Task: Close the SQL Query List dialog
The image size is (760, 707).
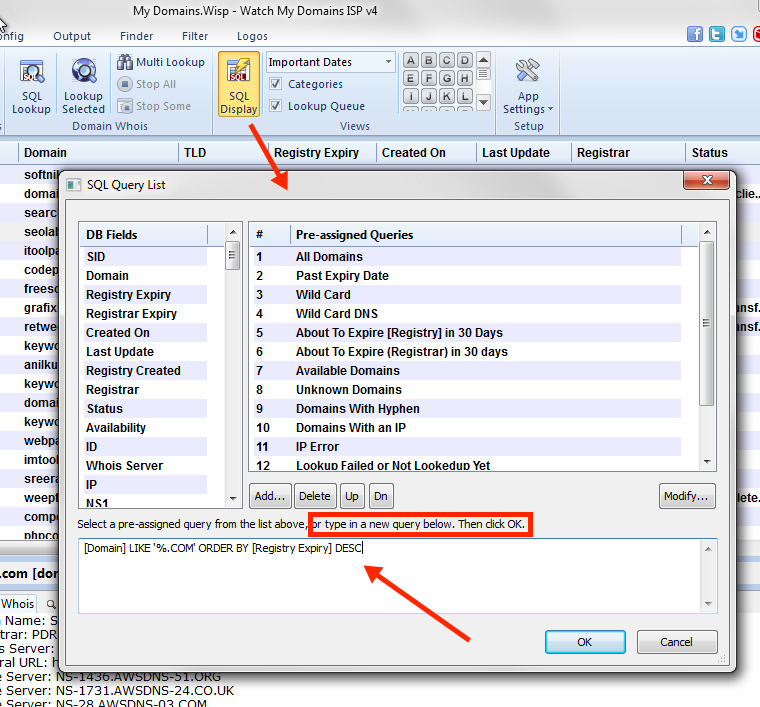Action: tap(707, 180)
